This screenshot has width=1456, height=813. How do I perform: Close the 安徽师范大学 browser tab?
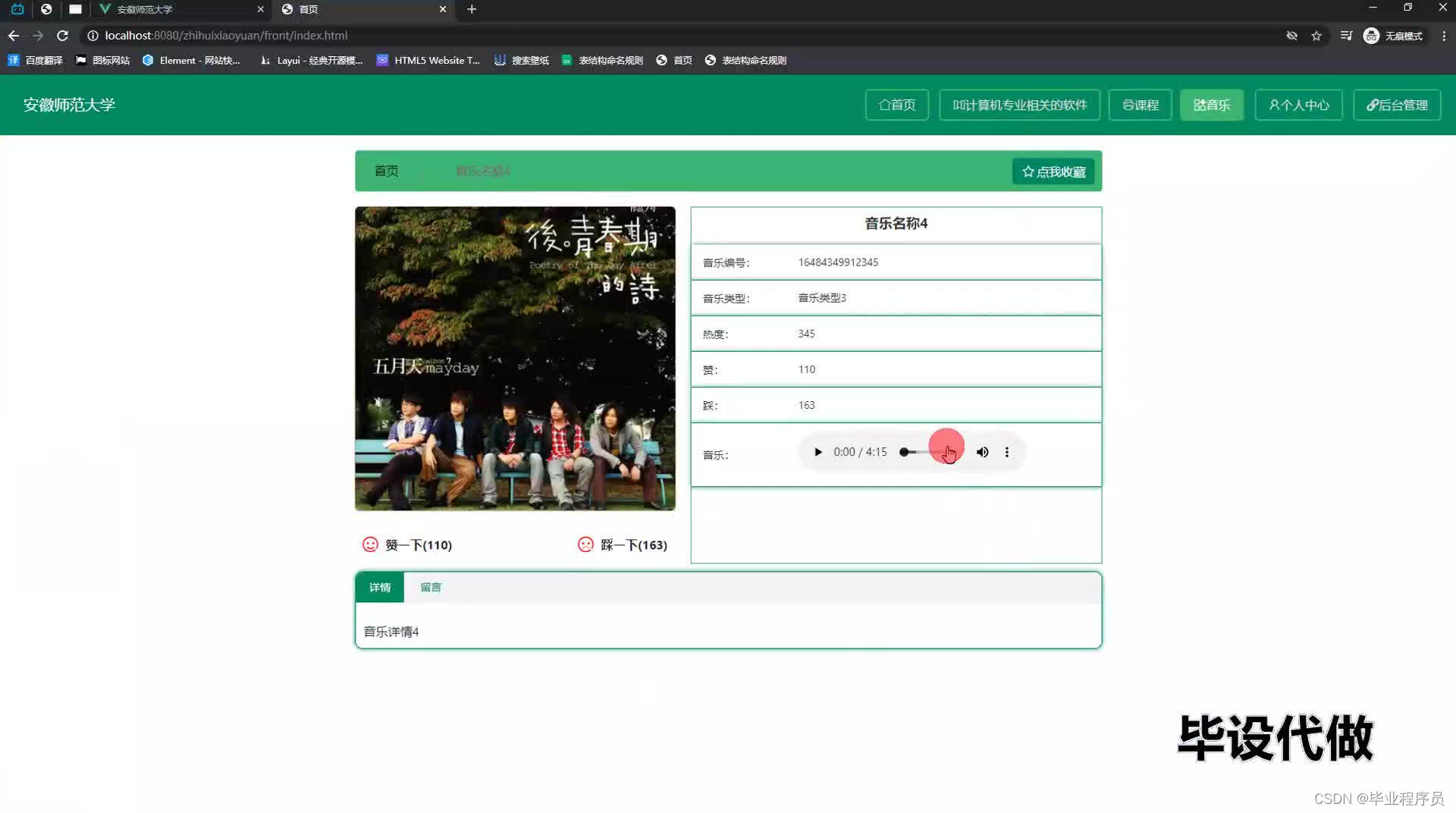click(x=260, y=9)
